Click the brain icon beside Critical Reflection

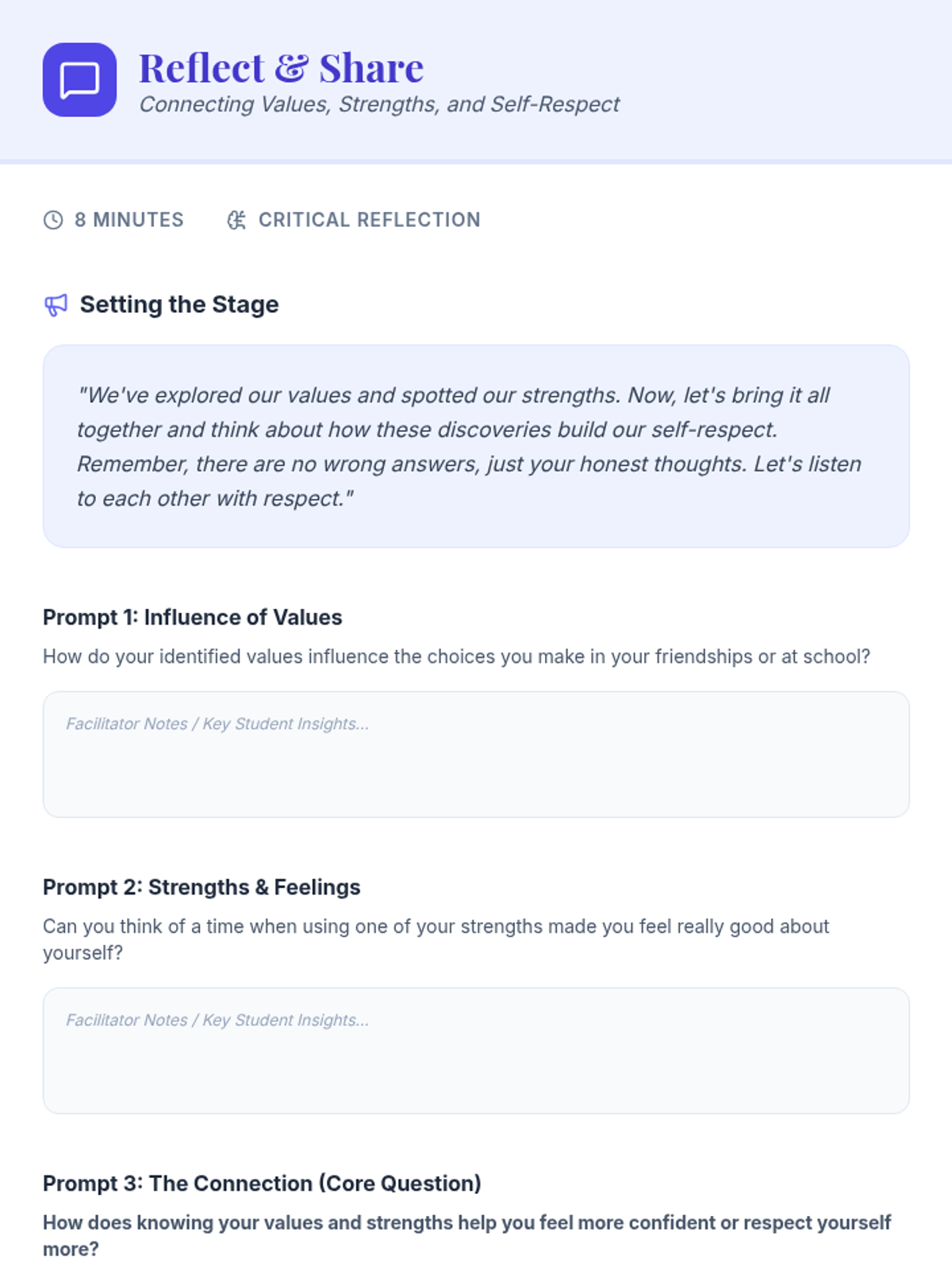point(236,220)
